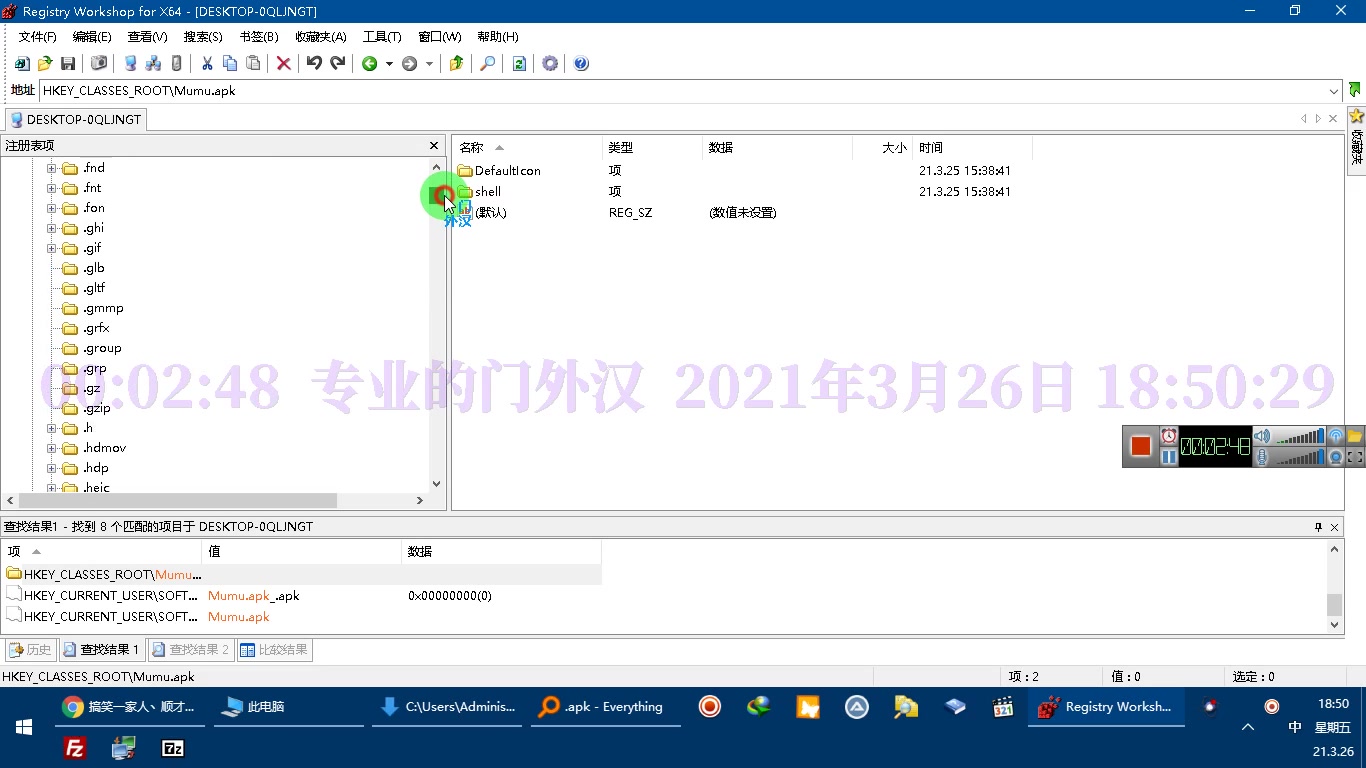Switch to the 查找结果 2 tab

coord(190,649)
